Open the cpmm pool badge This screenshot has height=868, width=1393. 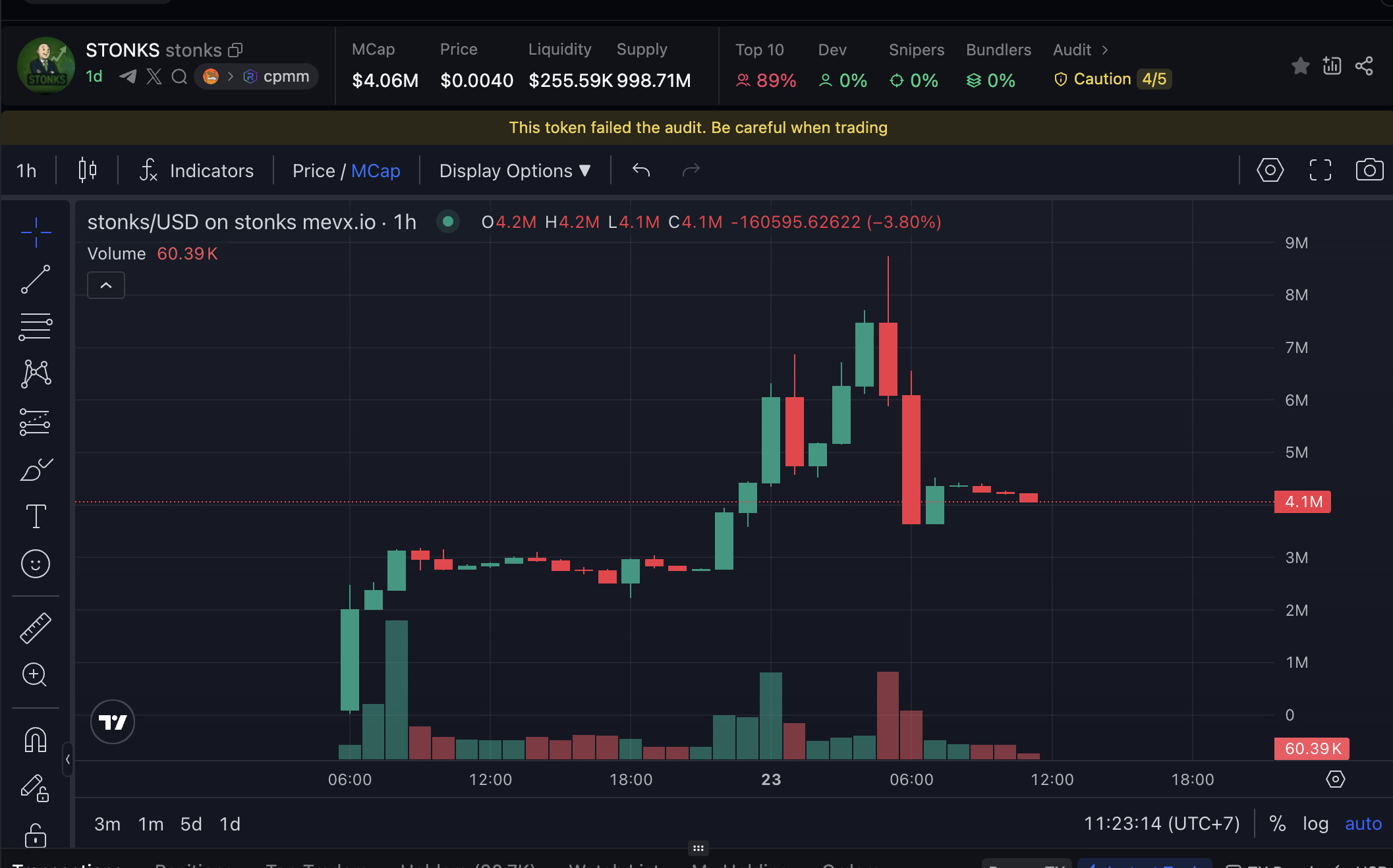pos(256,76)
